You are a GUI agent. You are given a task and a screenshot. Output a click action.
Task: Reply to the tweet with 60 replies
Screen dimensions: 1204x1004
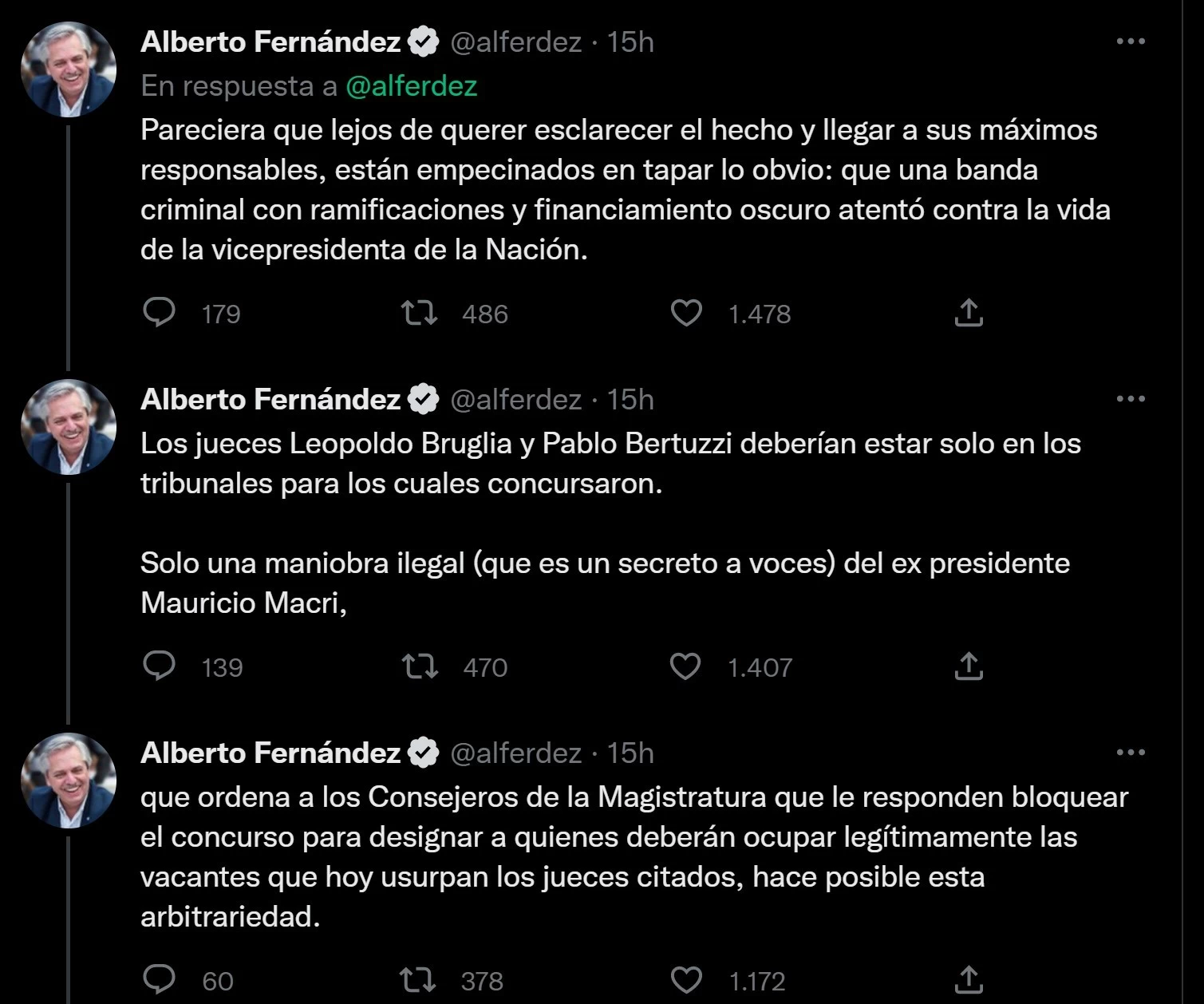click(x=159, y=979)
